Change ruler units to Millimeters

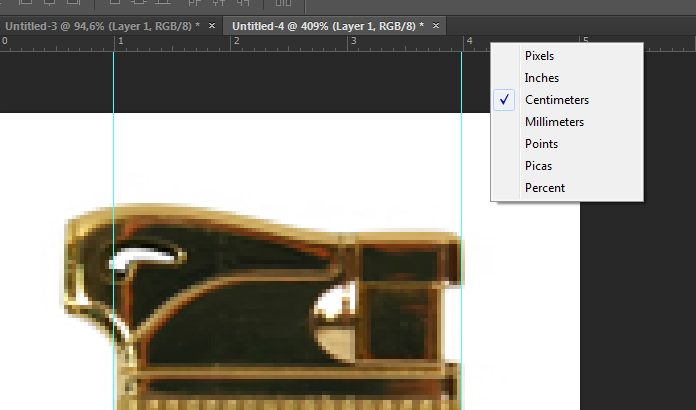click(x=554, y=122)
